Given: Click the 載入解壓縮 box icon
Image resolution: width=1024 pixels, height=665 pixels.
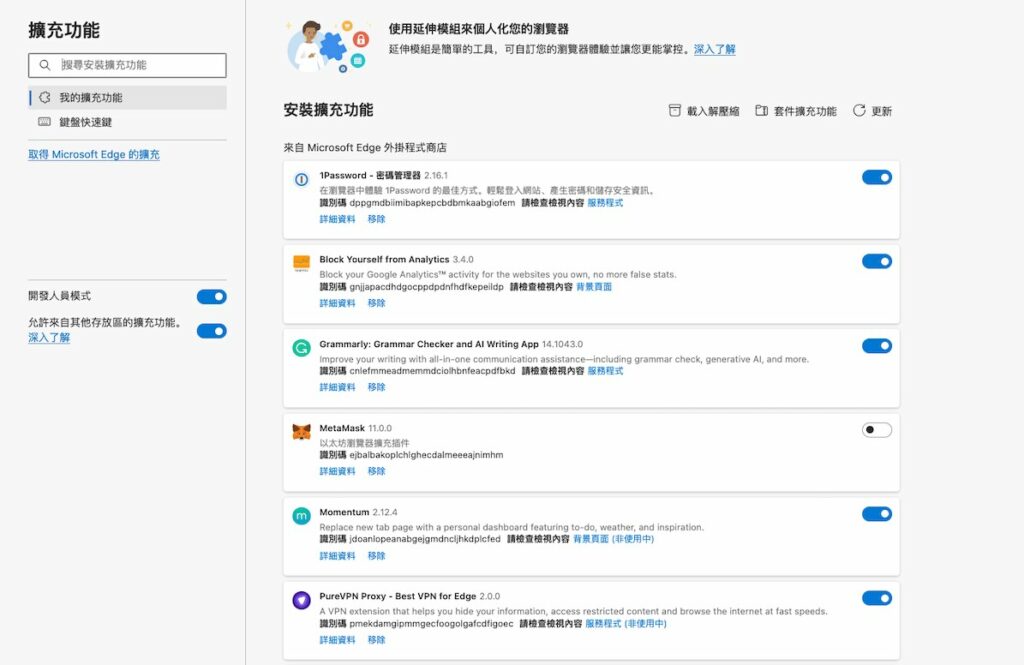Looking at the screenshot, I should point(675,110).
